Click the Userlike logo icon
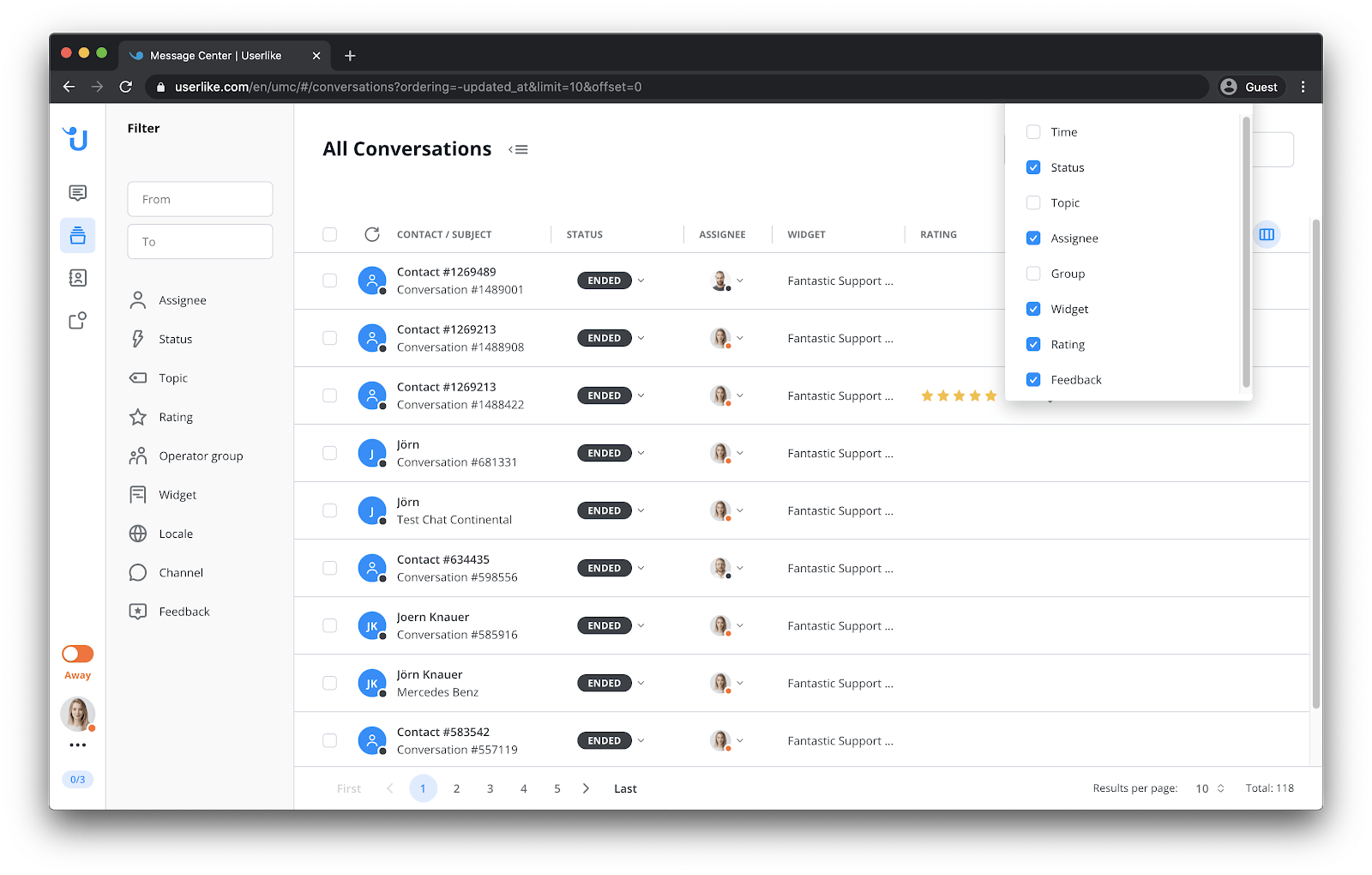This screenshot has width=1372, height=875. pos(76,138)
